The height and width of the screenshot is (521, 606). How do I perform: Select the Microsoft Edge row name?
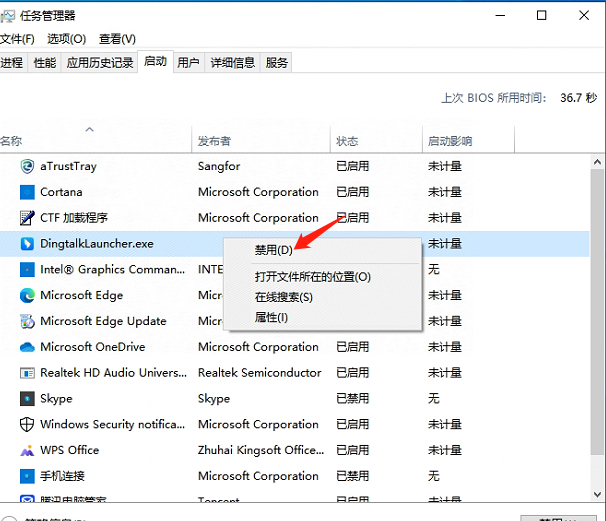(x=82, y=296)
